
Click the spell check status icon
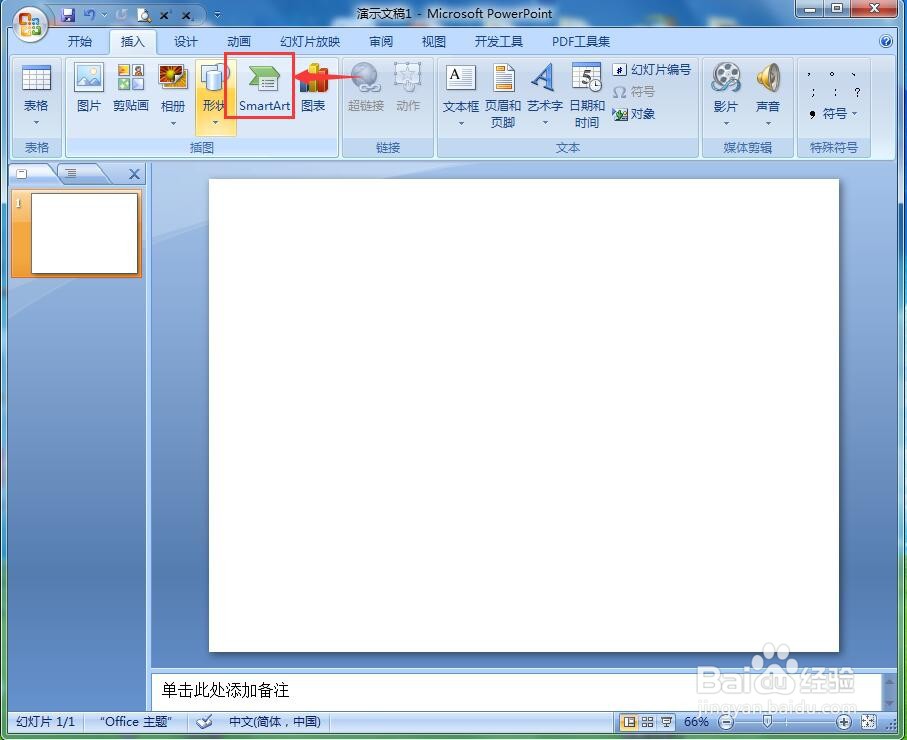tap(204, 722)
